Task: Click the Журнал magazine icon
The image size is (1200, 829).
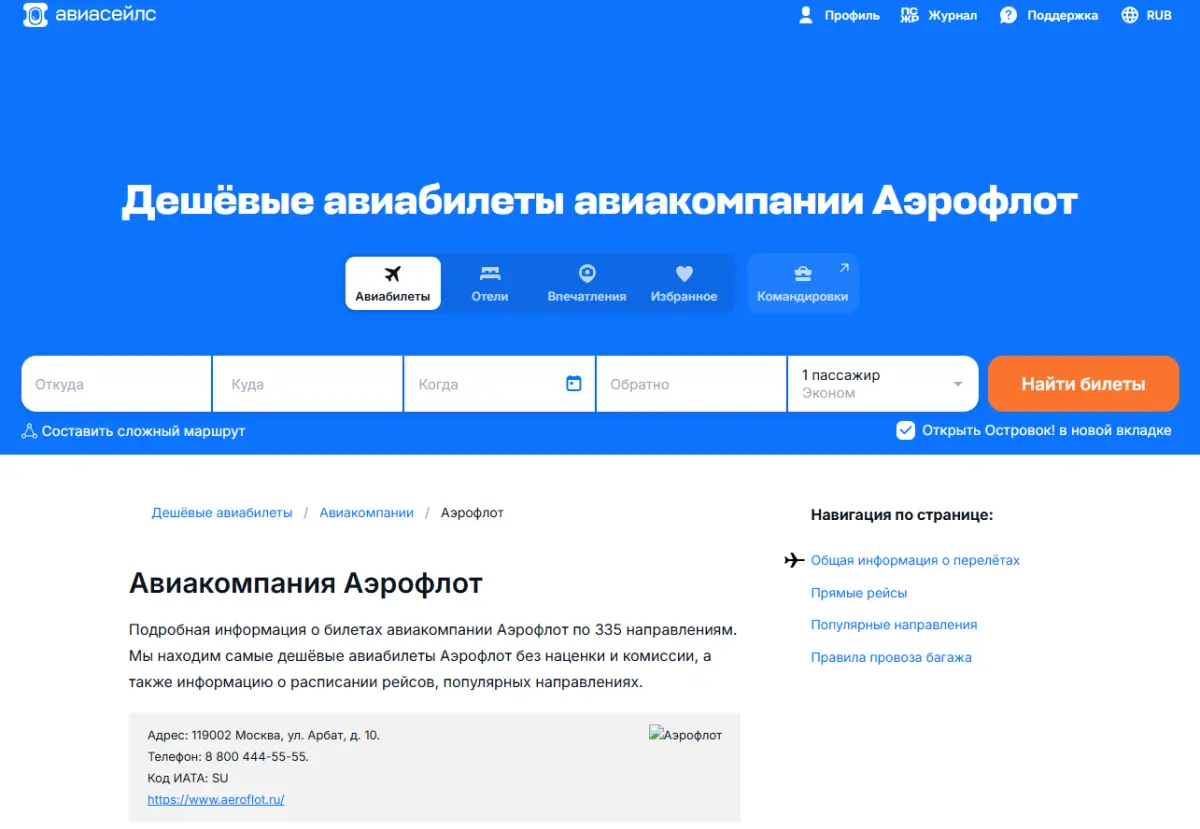Action: tap(909, 15)
